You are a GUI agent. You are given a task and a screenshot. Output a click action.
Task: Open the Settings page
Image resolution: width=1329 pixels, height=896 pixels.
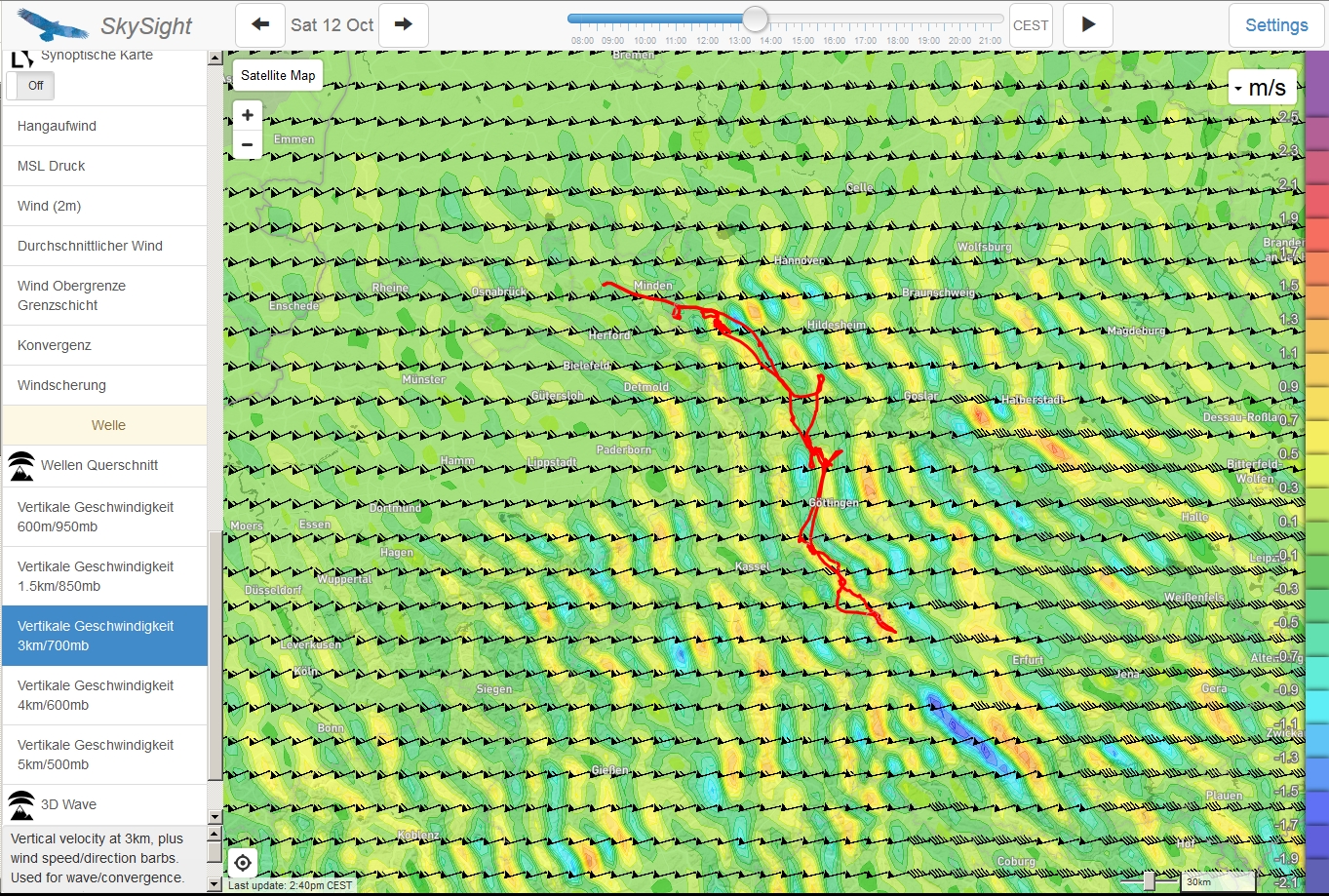click(x=1276, y=25)
